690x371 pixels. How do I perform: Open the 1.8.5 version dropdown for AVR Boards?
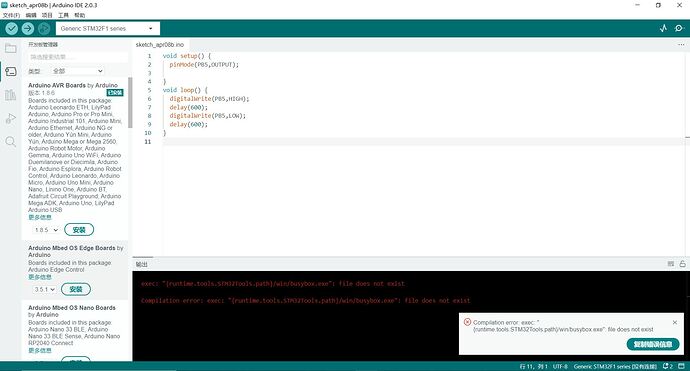[46, 230]
